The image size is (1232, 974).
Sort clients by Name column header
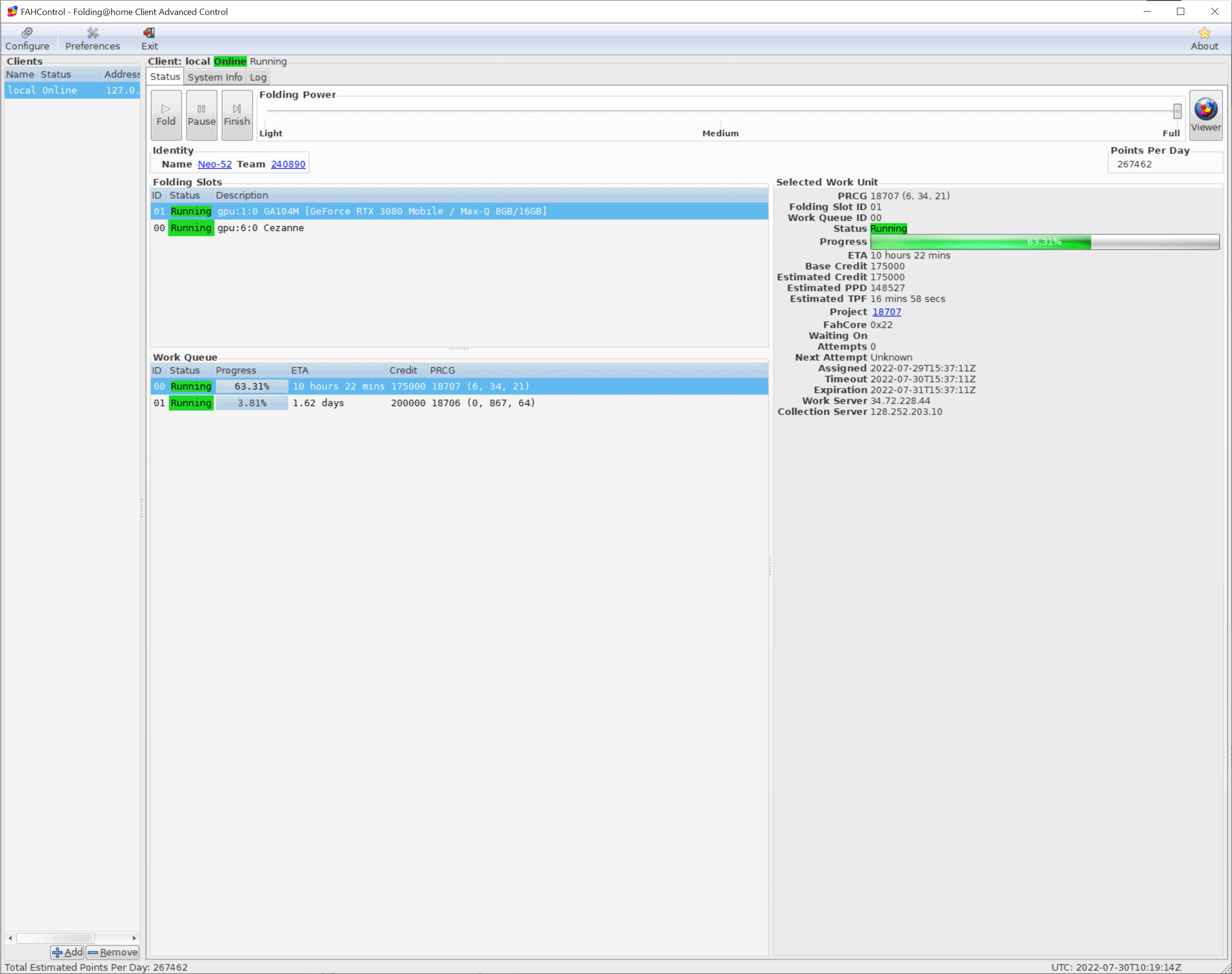tap(21, 74)
